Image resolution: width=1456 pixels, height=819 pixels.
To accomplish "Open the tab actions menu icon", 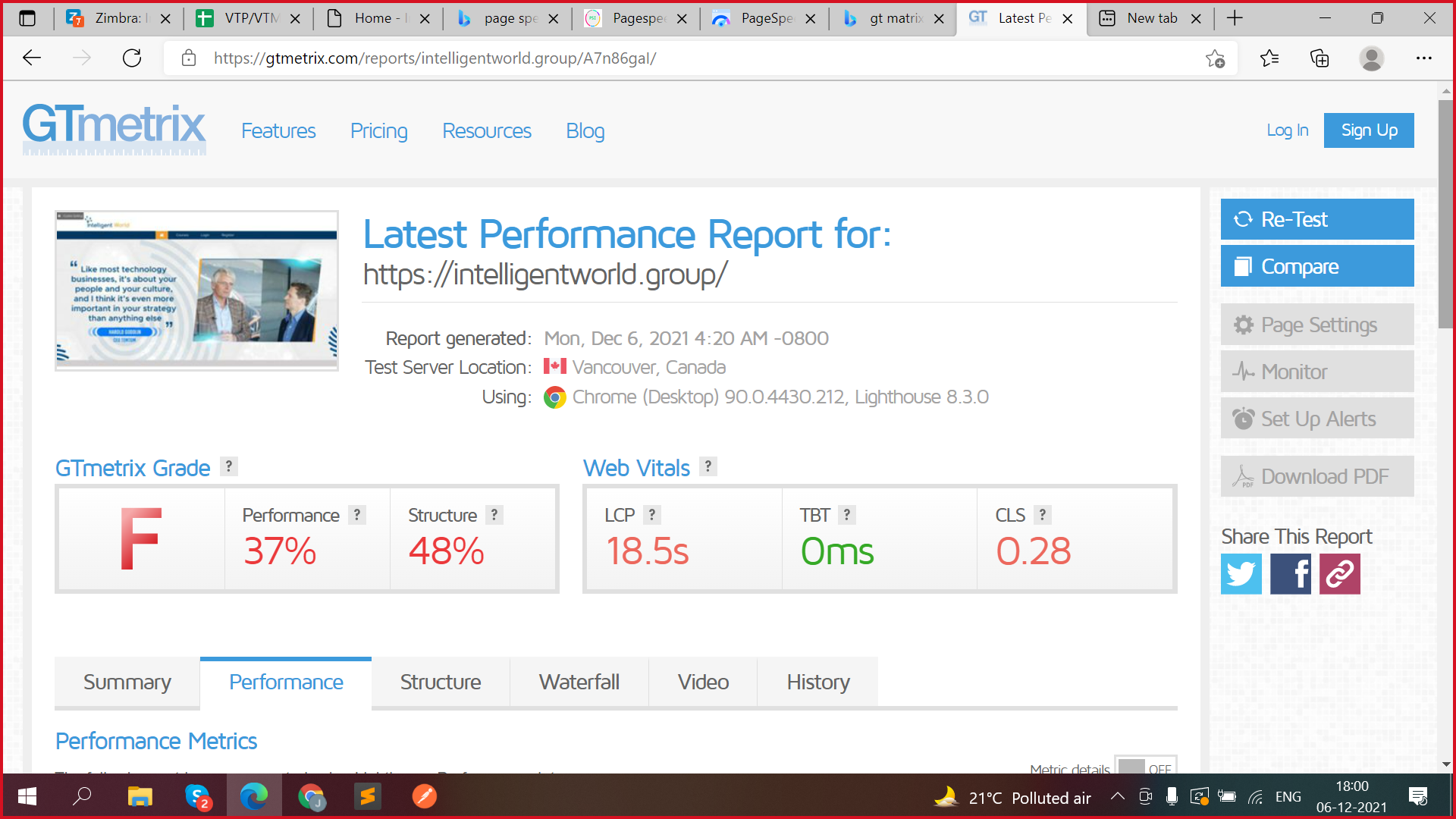I will 27,18.
